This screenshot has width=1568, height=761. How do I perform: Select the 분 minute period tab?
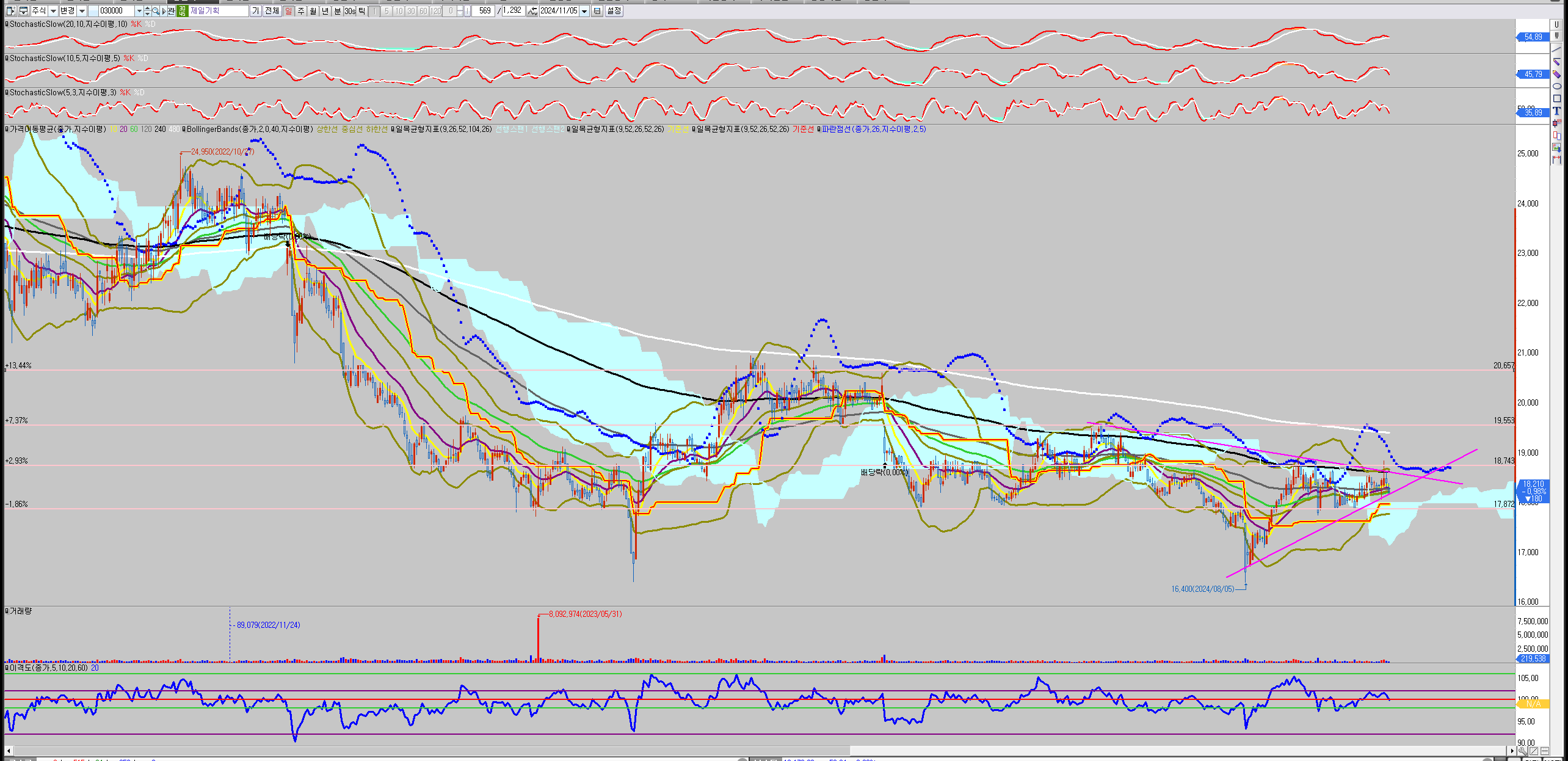point(337,10)
